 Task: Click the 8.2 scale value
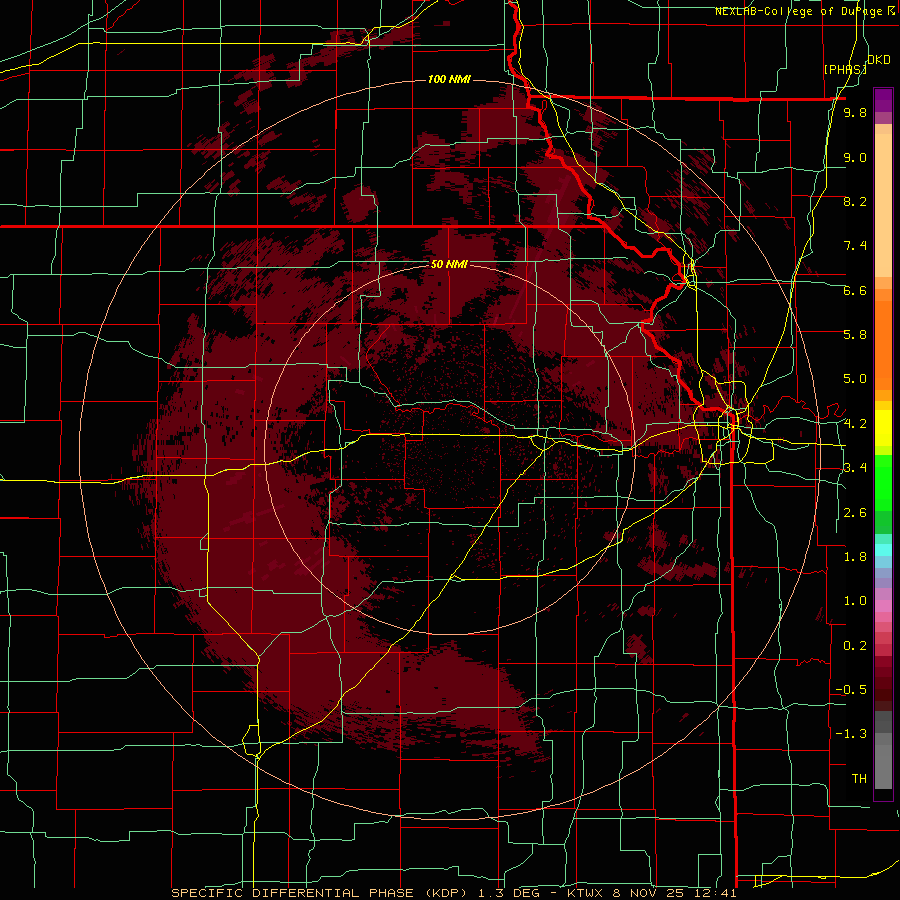pyautogui.click(x=855, y=201)
